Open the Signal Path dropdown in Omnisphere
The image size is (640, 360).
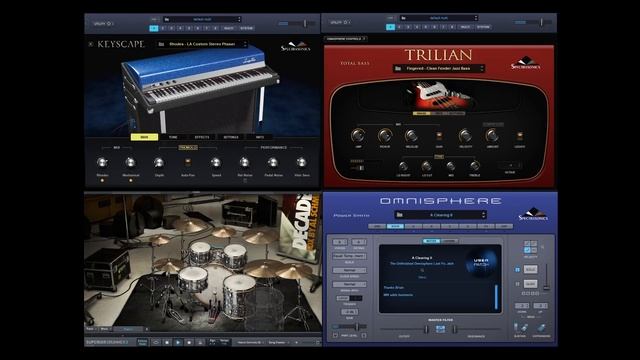click(349, 284)
